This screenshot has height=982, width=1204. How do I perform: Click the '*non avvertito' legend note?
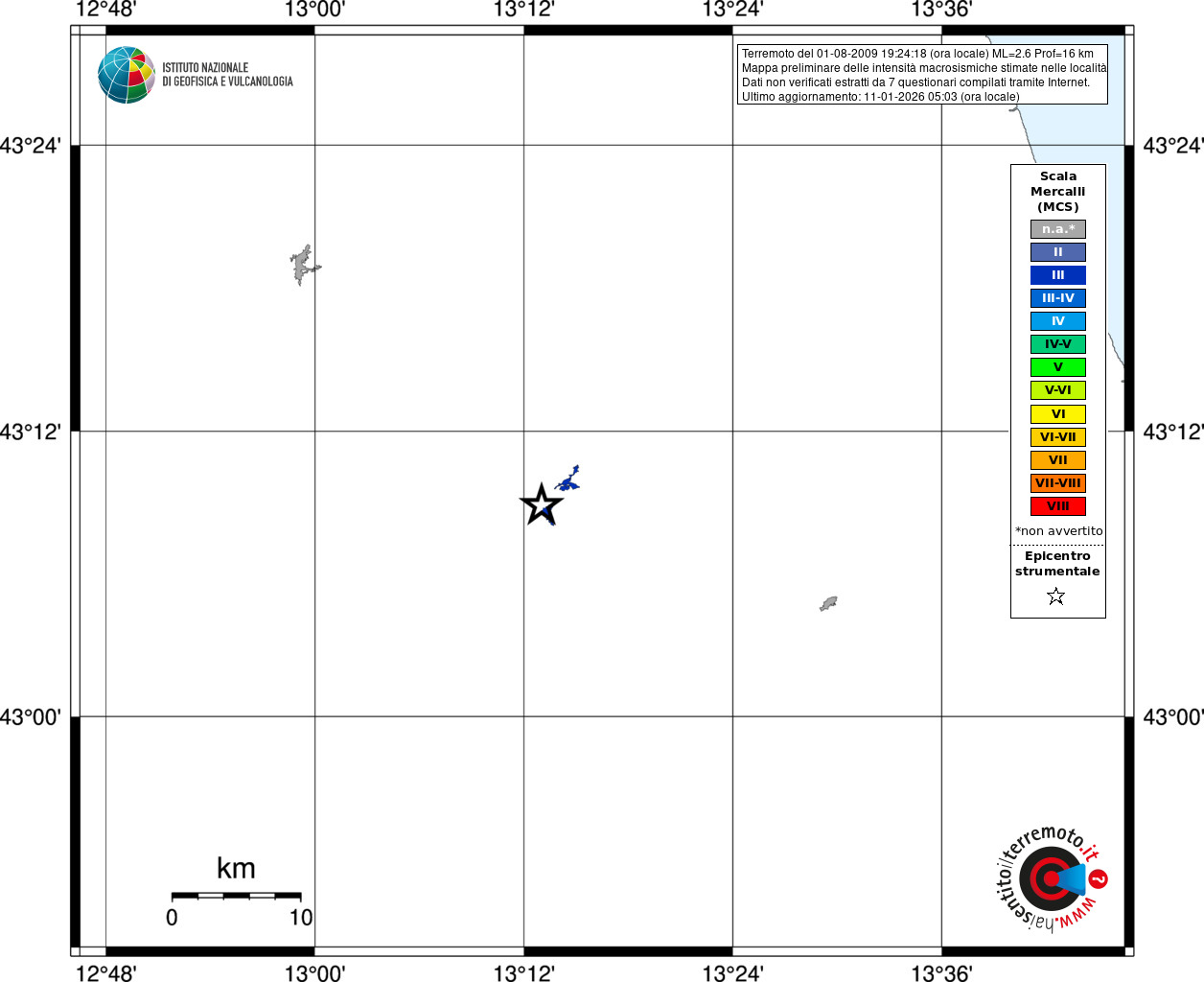tap(1059, 531)
